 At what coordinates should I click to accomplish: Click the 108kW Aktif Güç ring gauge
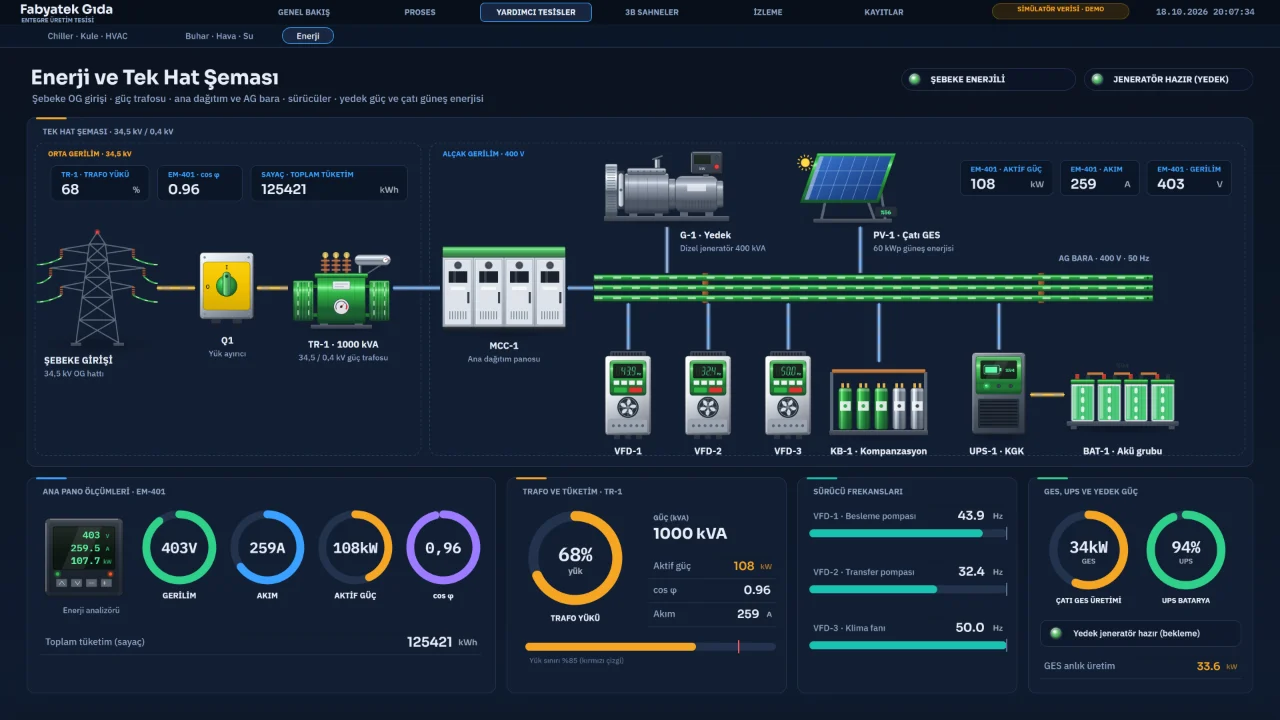[x=355, y=548]
